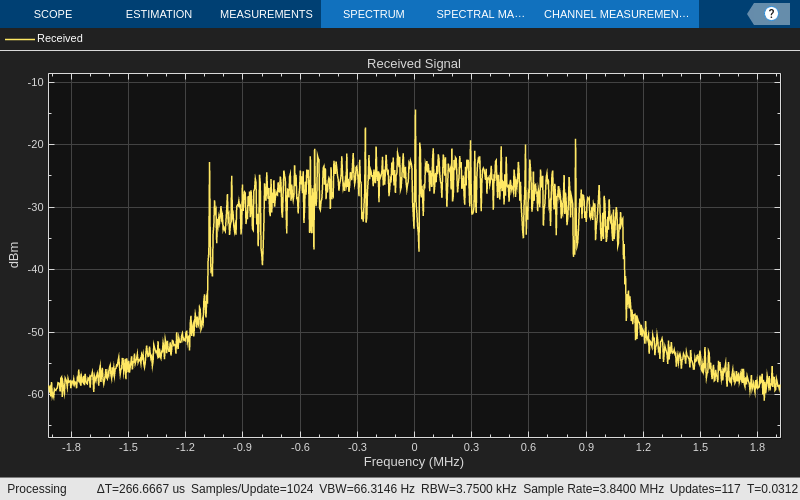800x500 pixels.
Task: Switch to the Channel Measurements tab
Action: pyautogui.click(x=616, y=14)
